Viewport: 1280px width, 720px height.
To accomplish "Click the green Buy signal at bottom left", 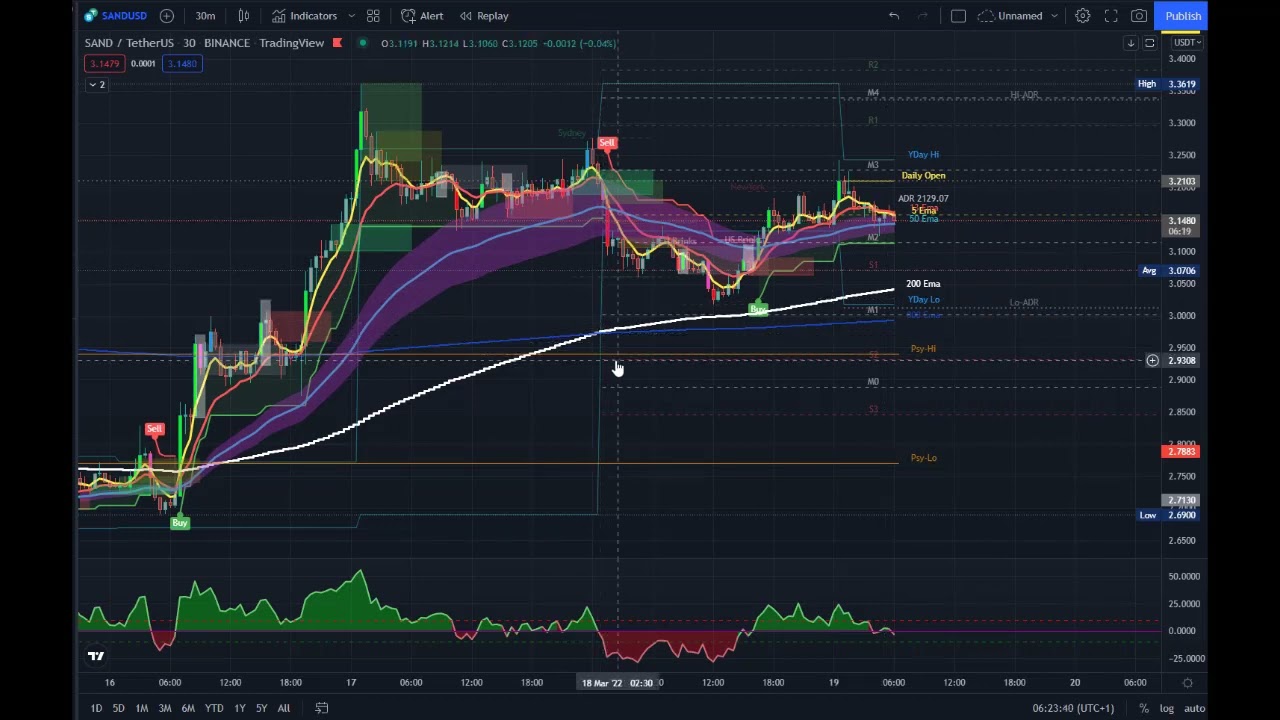I will coord(180,523).
